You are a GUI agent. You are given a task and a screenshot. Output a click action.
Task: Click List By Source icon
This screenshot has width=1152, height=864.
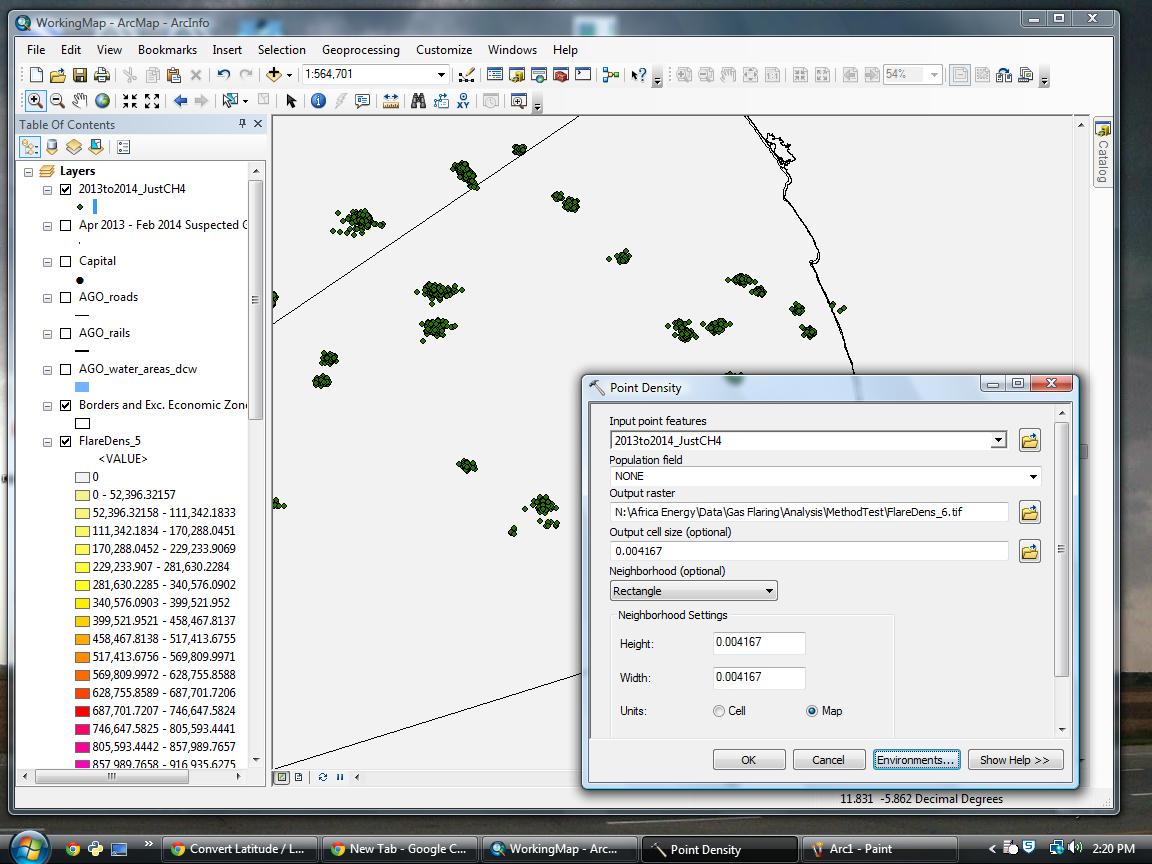point(52,147)
